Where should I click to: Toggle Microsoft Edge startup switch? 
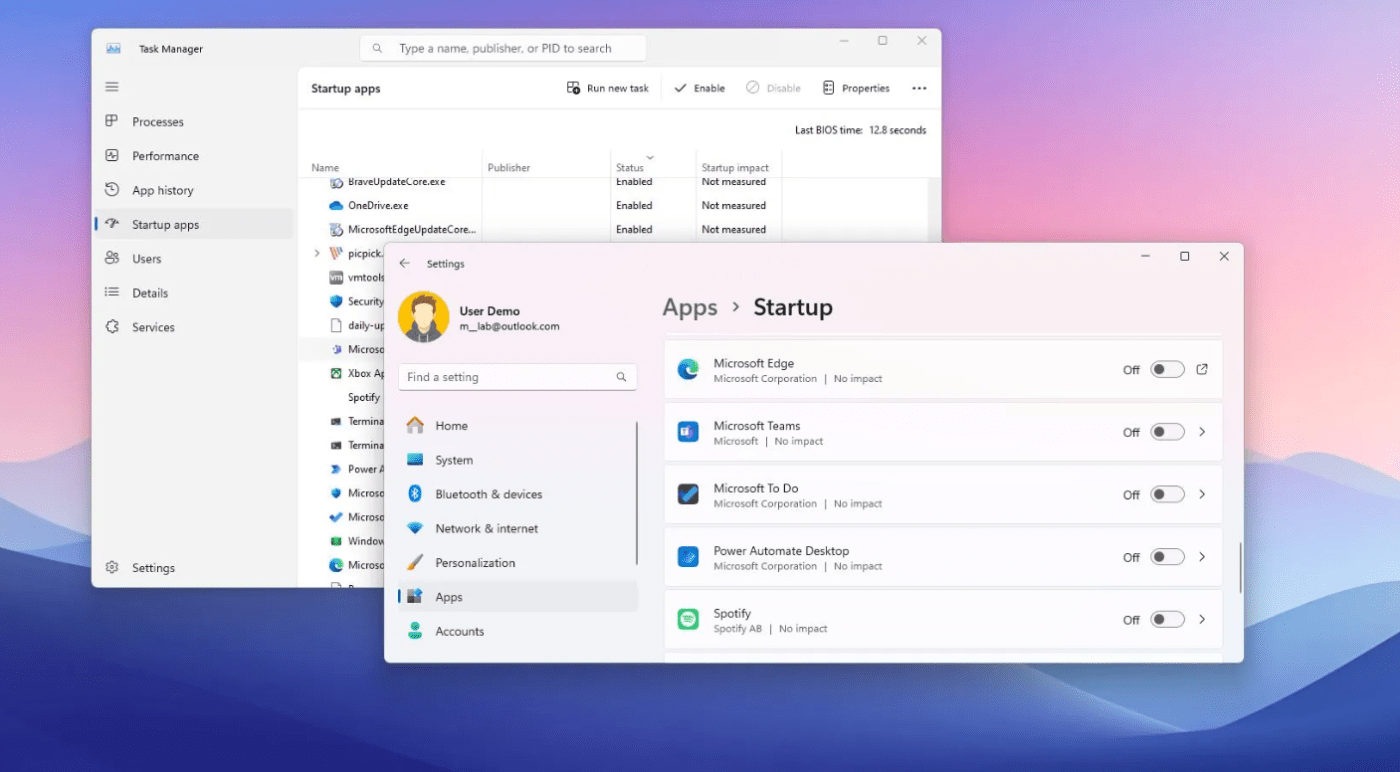click(x=1166, y=370)
